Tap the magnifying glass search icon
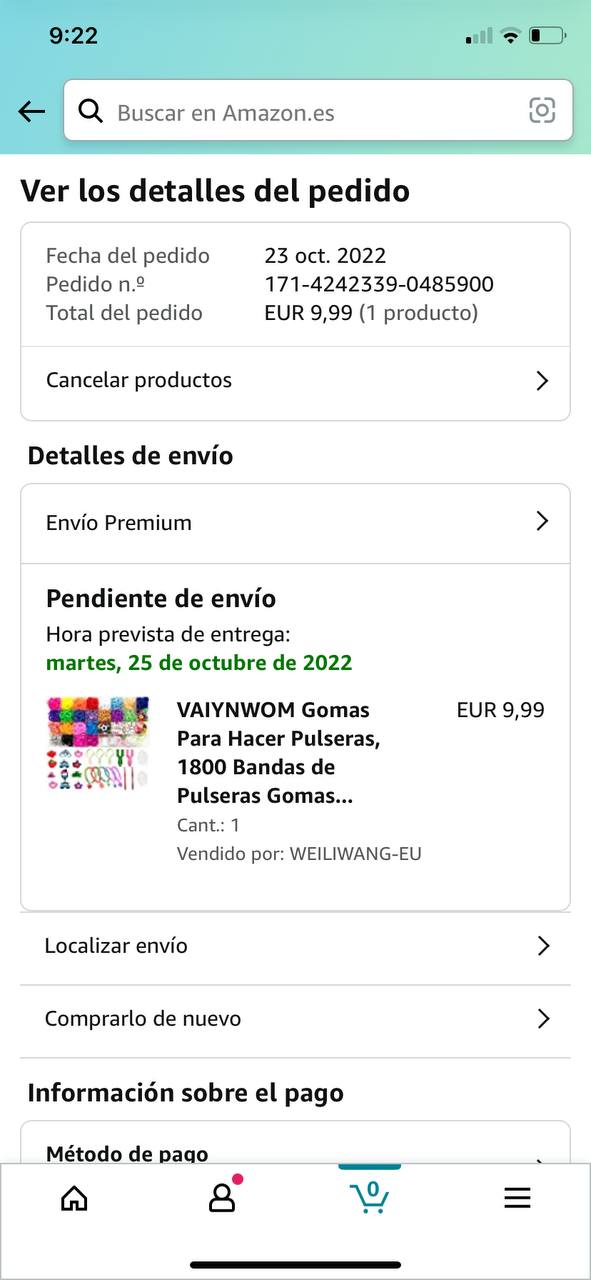Viewport: 591px width, 1280px height. click(91, 111)
